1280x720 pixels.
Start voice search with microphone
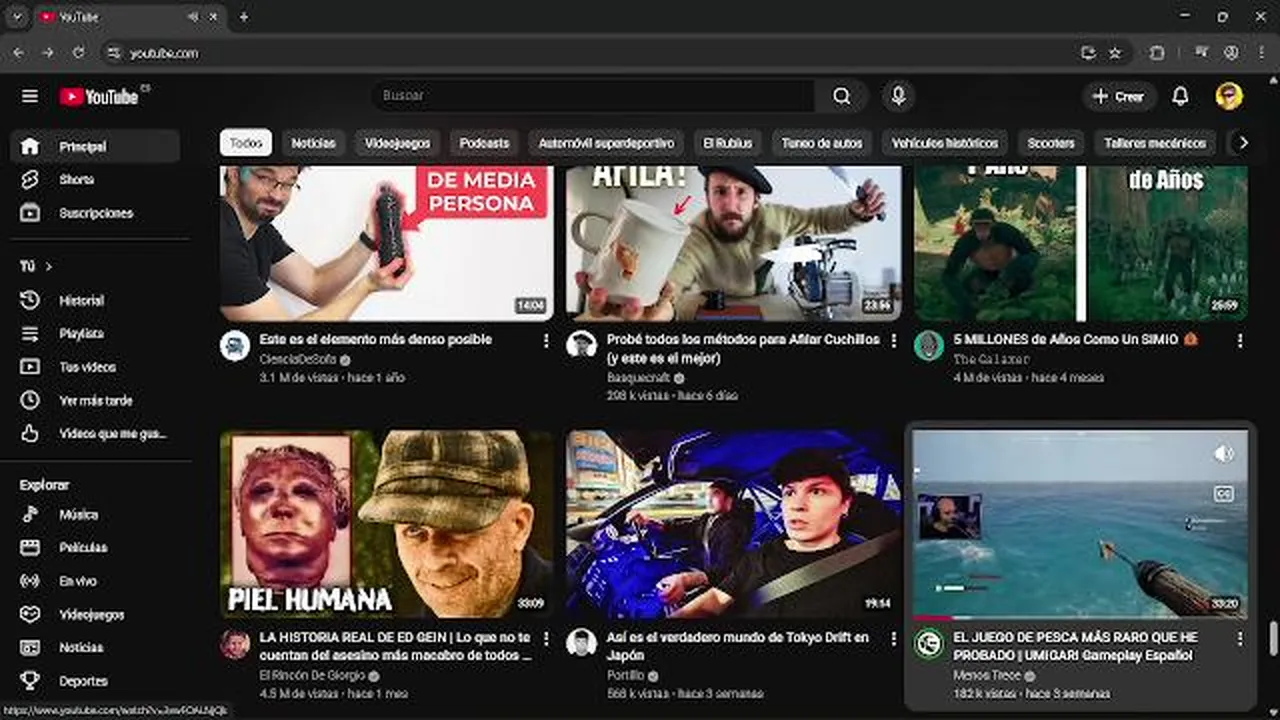(x=899, y=96)
